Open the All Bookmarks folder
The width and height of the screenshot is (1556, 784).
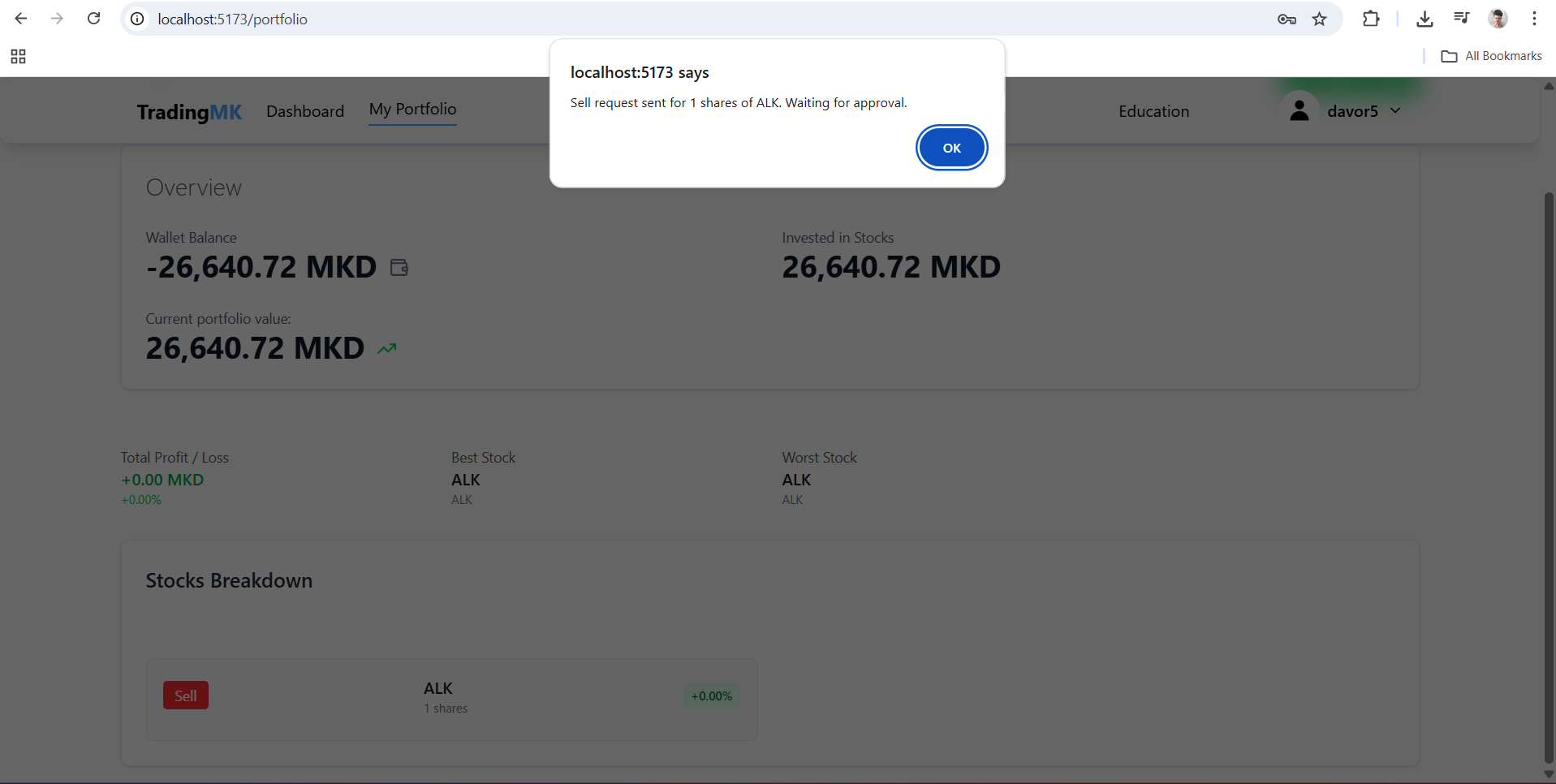[1492, 56]
